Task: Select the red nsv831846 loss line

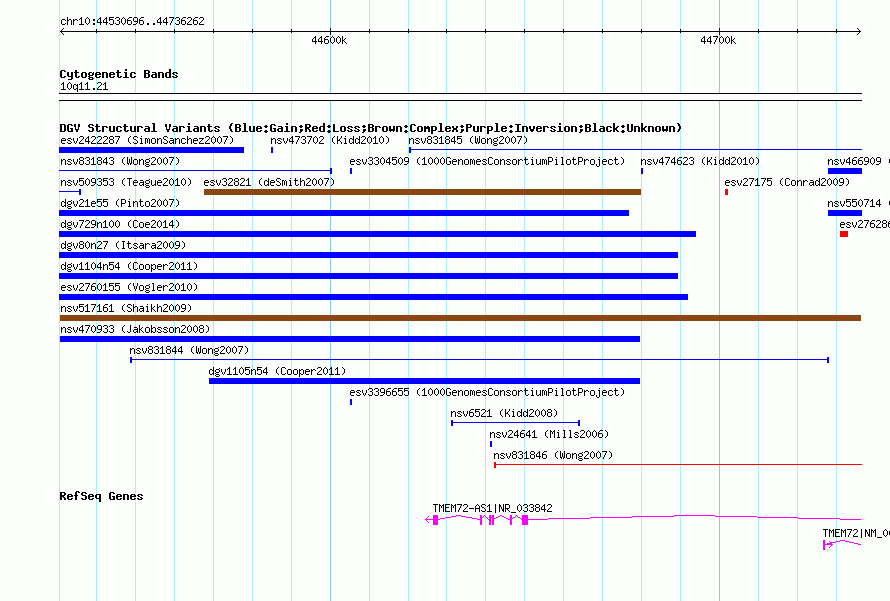Action: (x=678, y=465)
